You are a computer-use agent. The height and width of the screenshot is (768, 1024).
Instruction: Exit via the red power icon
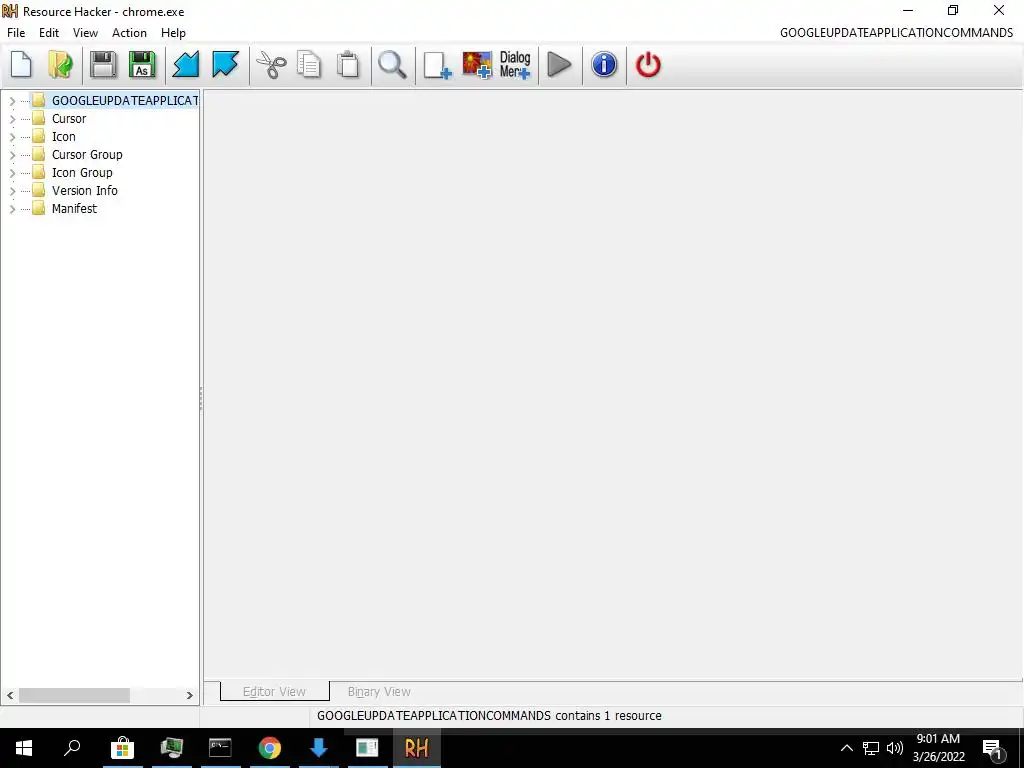tap(648, 65)
